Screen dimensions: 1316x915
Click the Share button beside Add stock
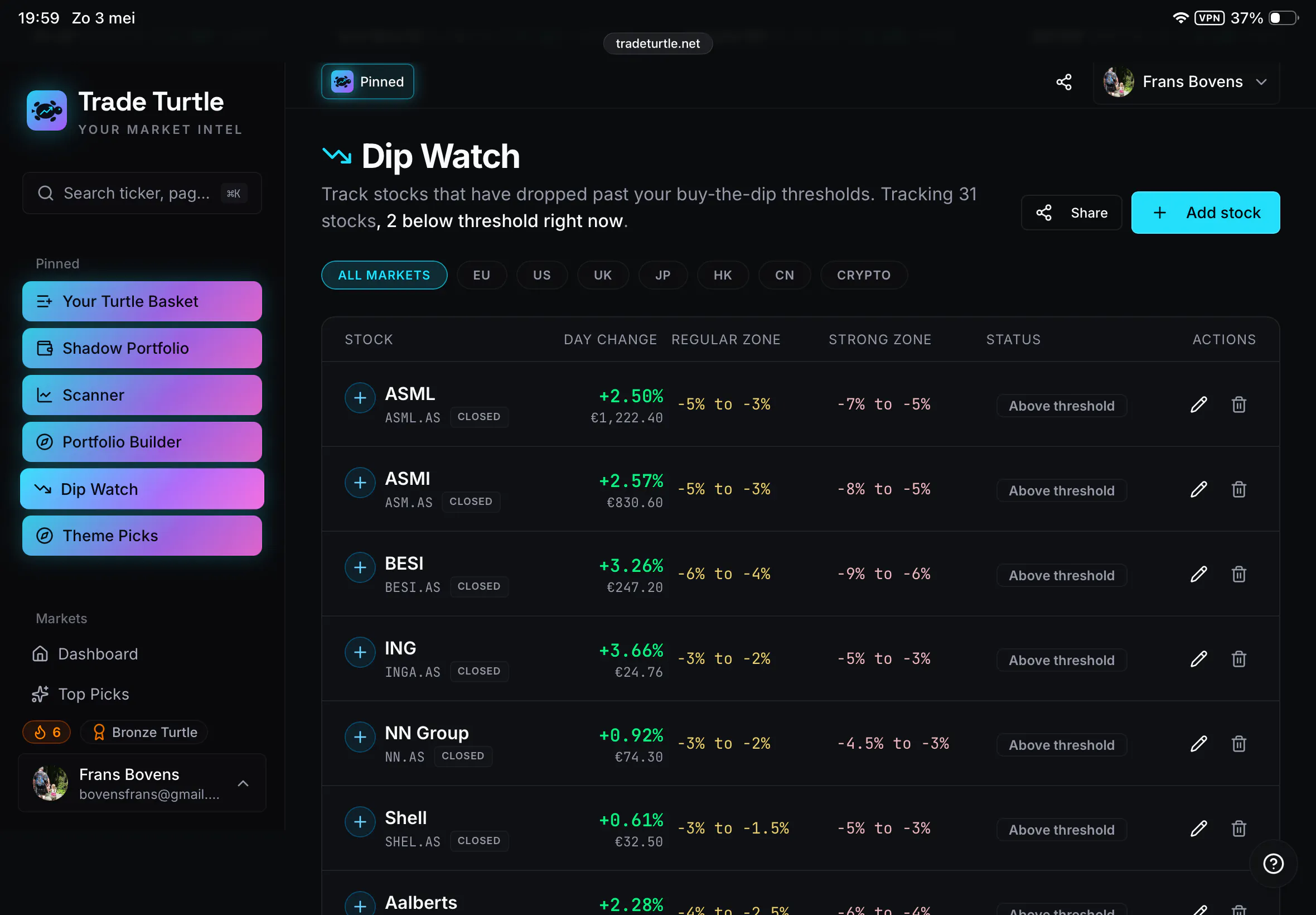point(1071,213)
